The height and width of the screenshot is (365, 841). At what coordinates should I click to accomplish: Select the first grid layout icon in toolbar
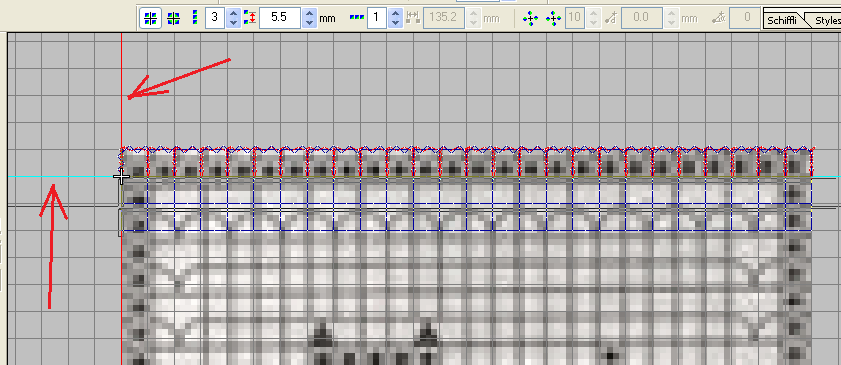click(x=151, y=18)
